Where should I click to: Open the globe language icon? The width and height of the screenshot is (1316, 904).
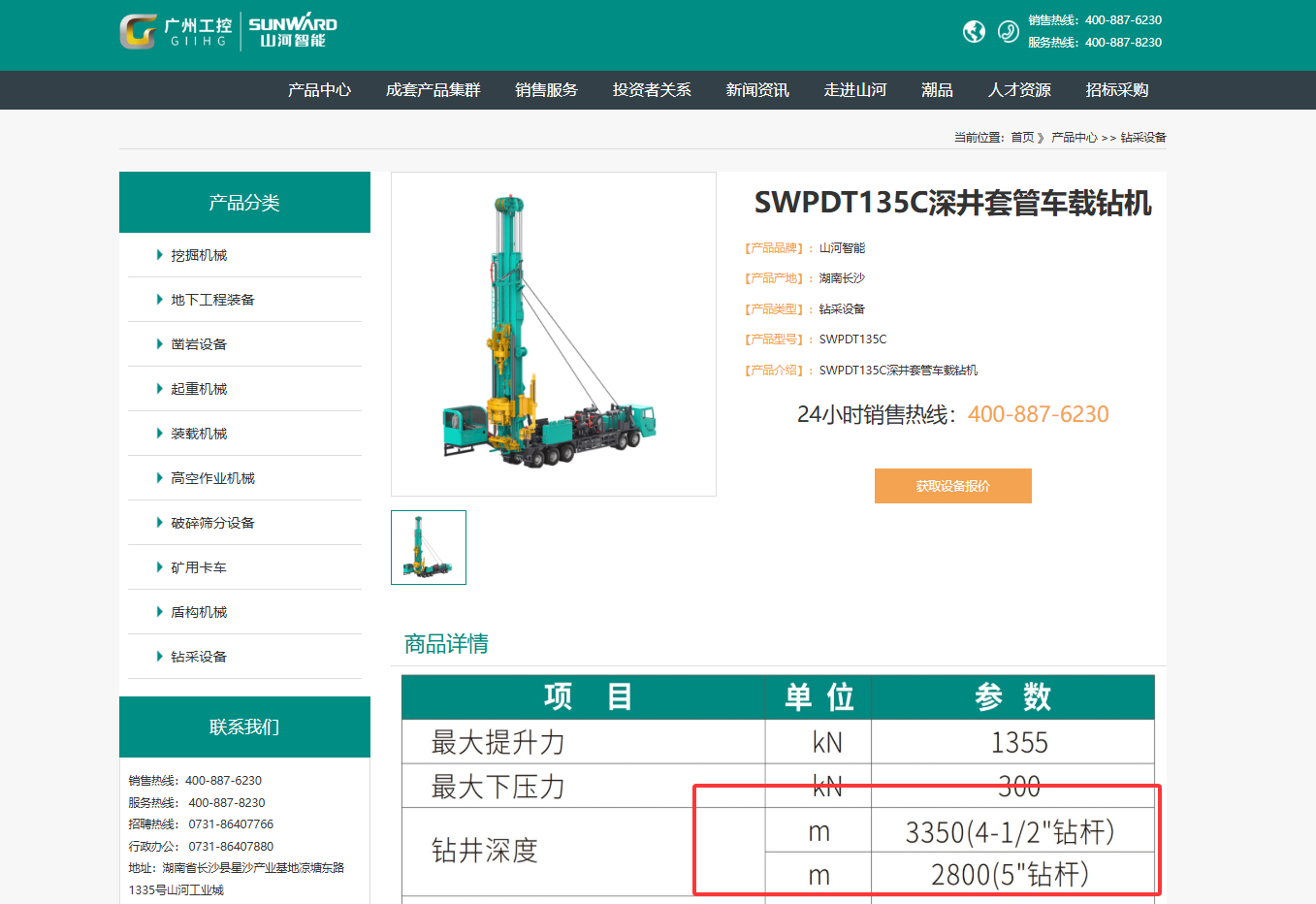click(x=974, y=32)
